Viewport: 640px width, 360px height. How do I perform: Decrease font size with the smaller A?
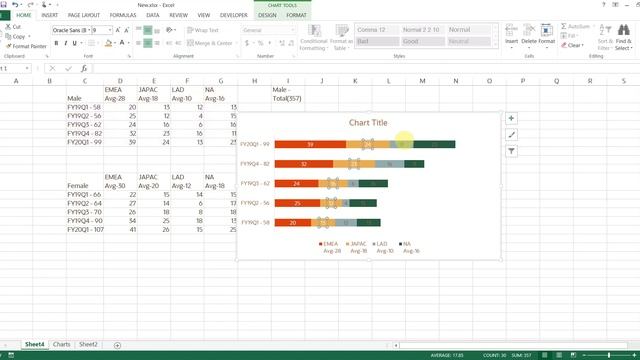coord(127,30)
